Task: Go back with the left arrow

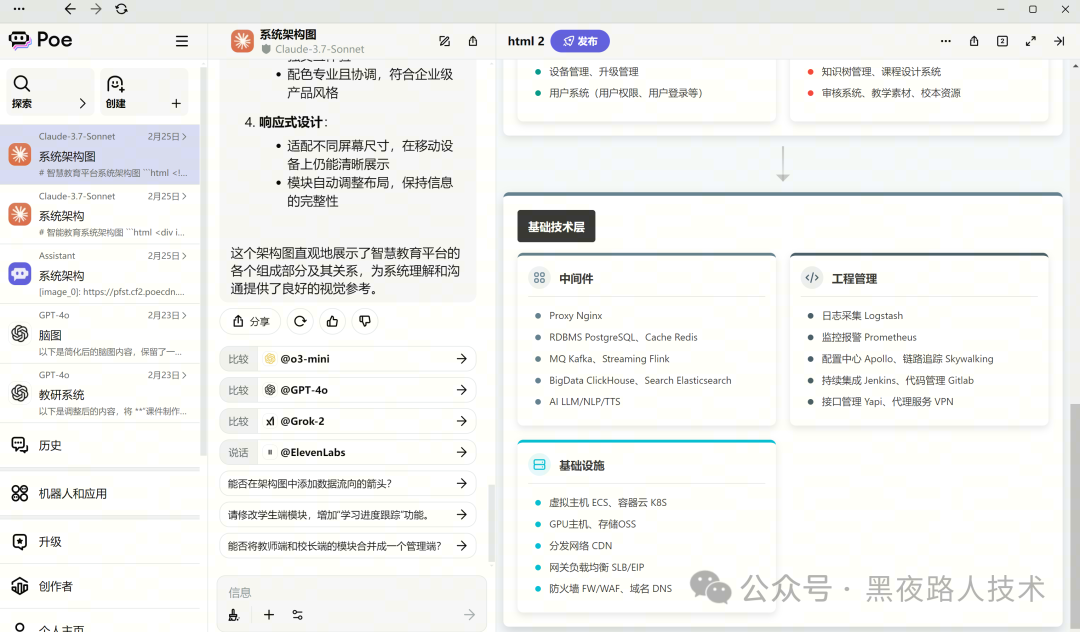Action: pos(70,9)
